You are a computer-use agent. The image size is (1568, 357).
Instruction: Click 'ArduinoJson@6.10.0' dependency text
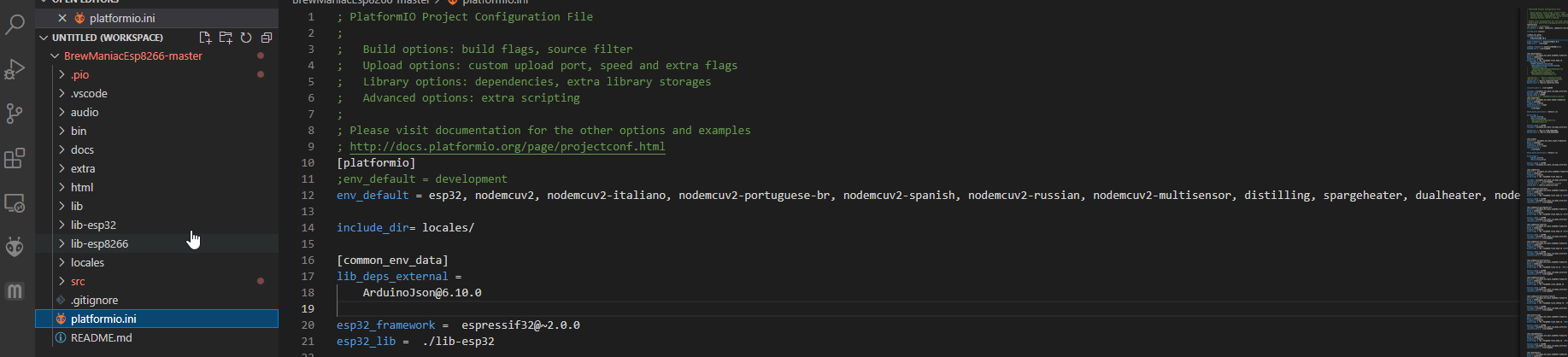pyautogui.click(x=422, y=292)
